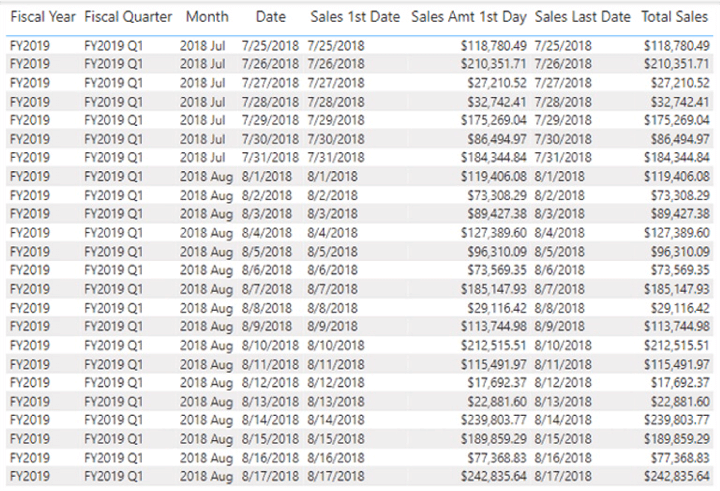Click the Date column header
The image size is (720, 491).
pyautogui.click(x=270, y=17)
